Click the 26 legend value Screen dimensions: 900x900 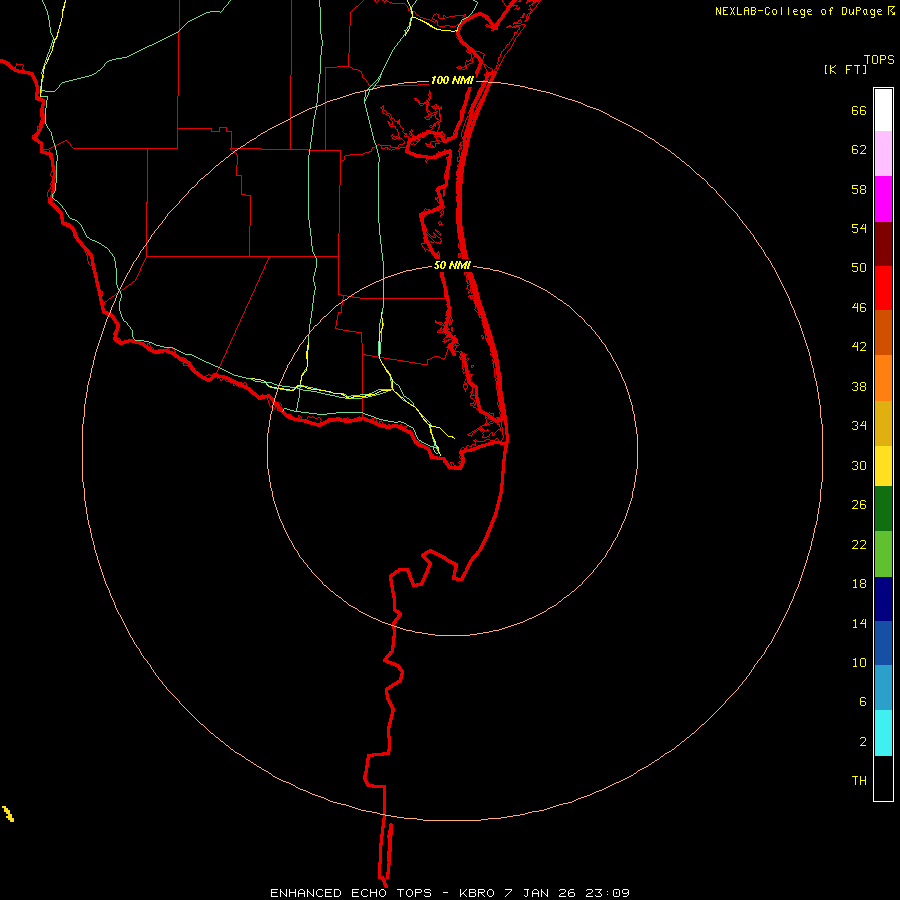tap(859, 505)
